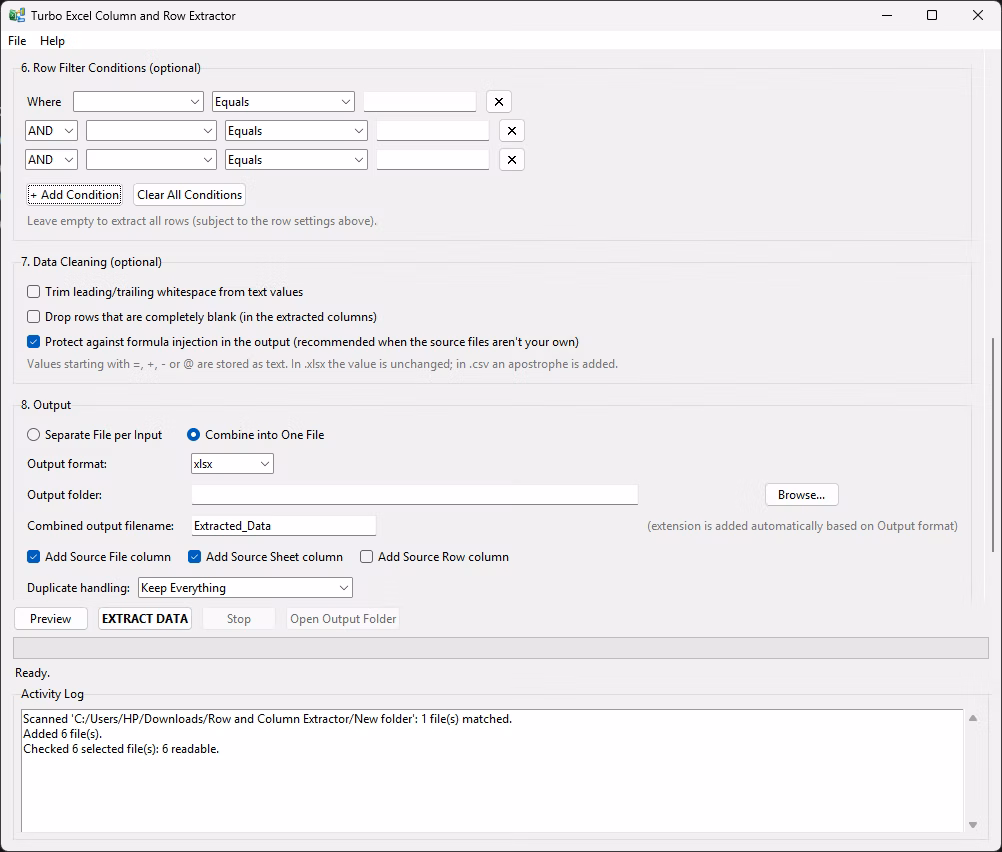
Task: Focus second AND row value field
Action: click(433, 160)
